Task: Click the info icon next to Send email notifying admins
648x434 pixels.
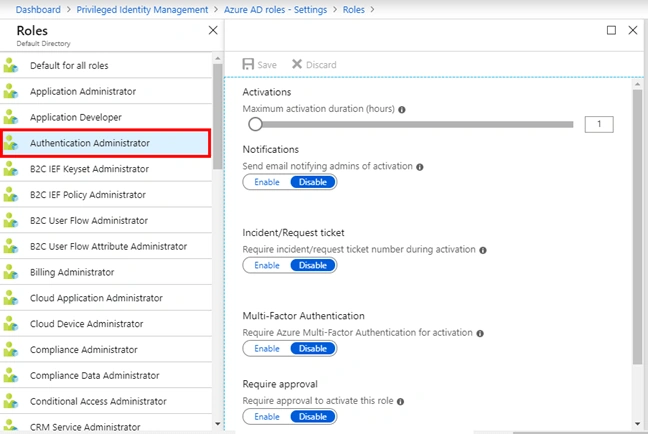Action: pyautogui.click(x=420, y=167)
